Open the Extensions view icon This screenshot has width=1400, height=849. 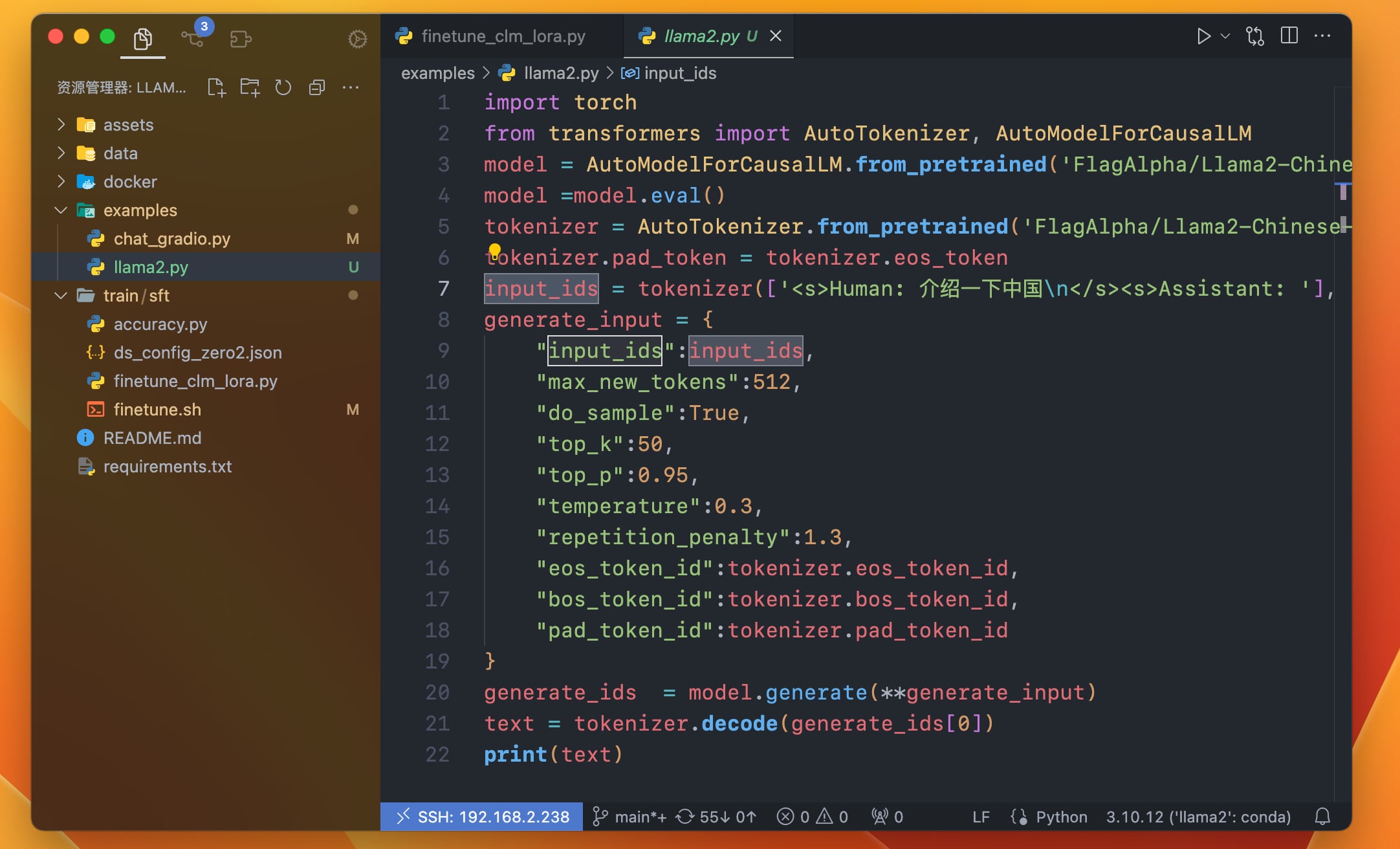[240, 39]
